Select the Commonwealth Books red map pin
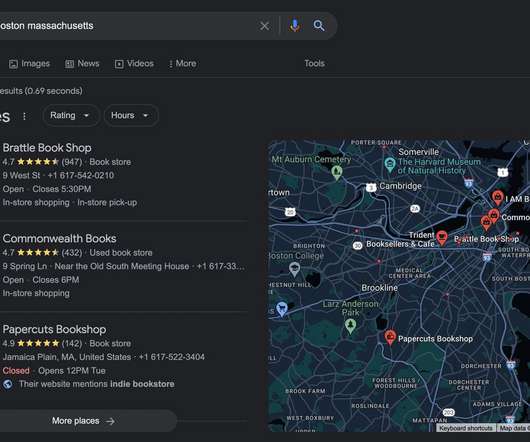 click(494, 215)
